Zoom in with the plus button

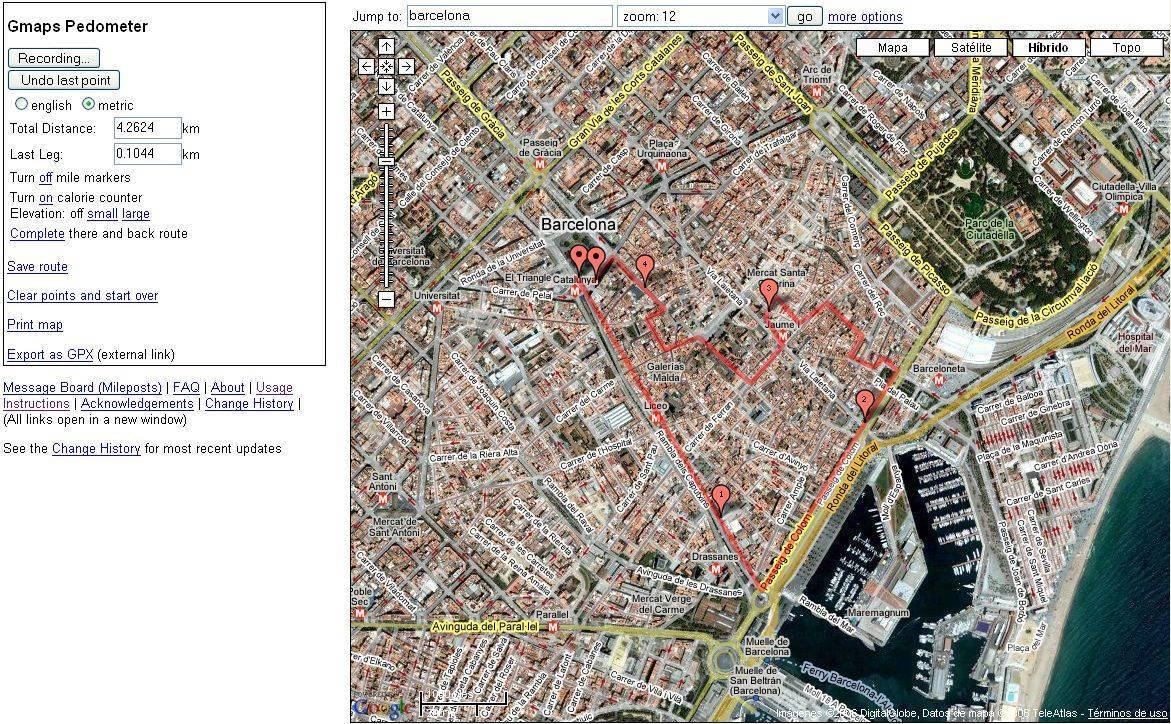click(386, 111)
